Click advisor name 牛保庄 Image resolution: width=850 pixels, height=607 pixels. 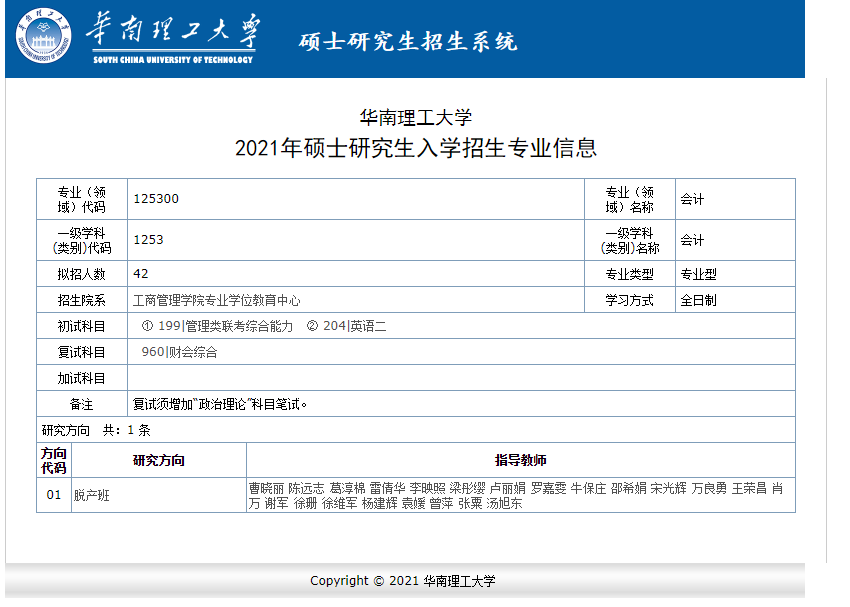pos(588,488)
